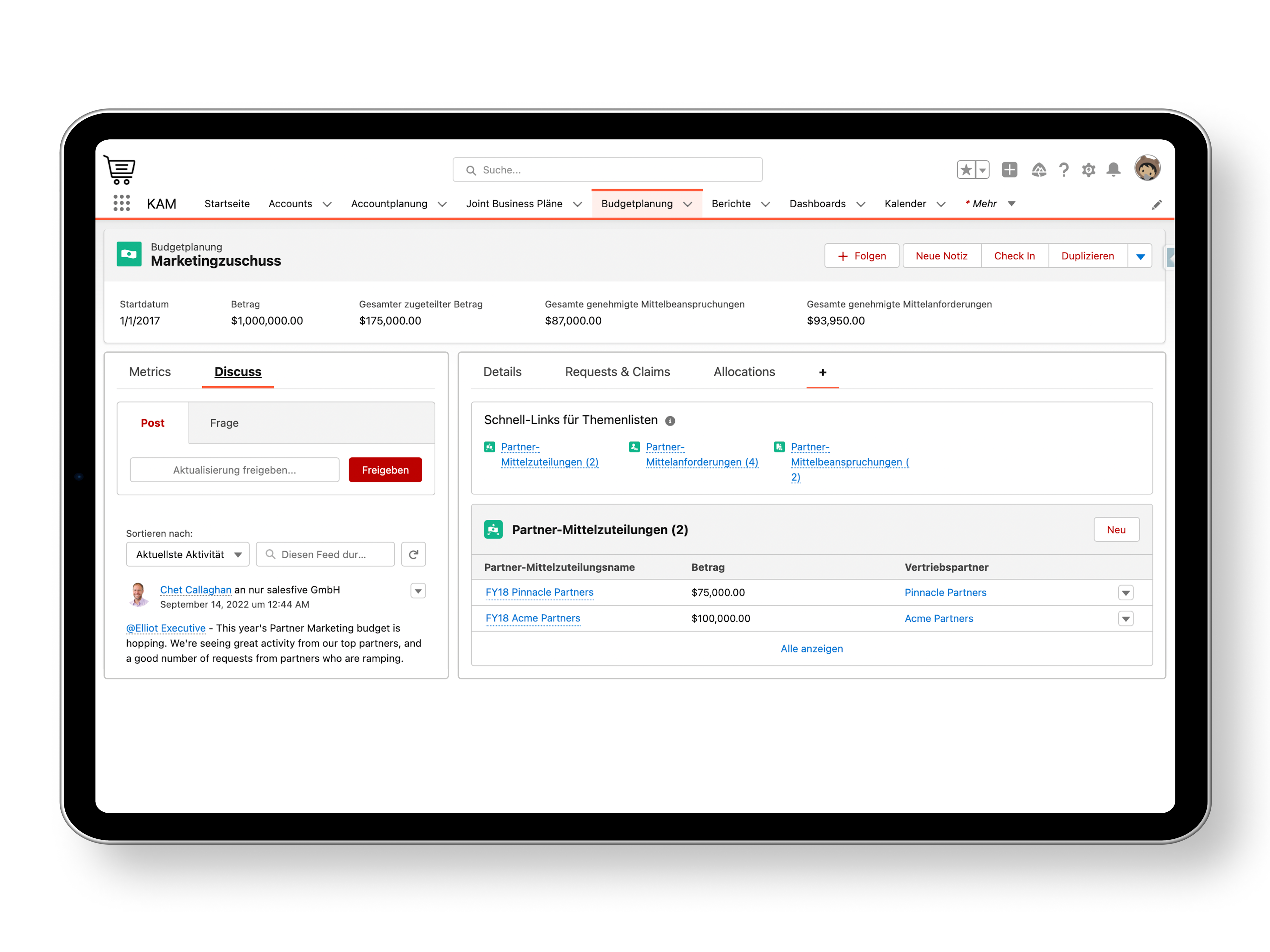Open the App Launcher grid icon
The image size is (1270, 952).
pyautogui.click(x=121, y=203)
